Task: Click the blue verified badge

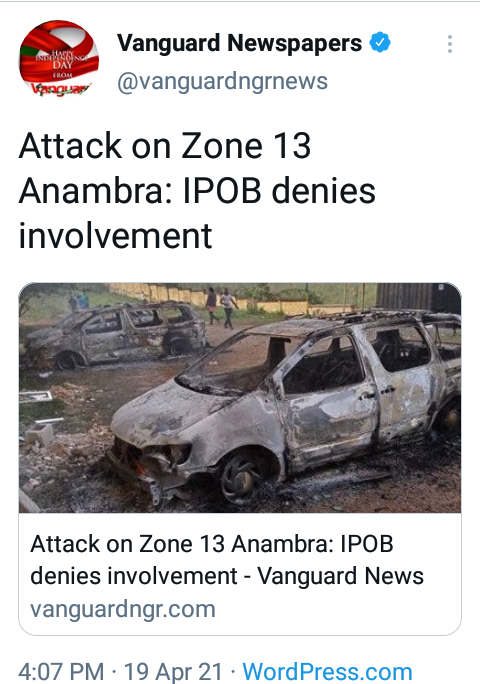Action: point(380,42)
